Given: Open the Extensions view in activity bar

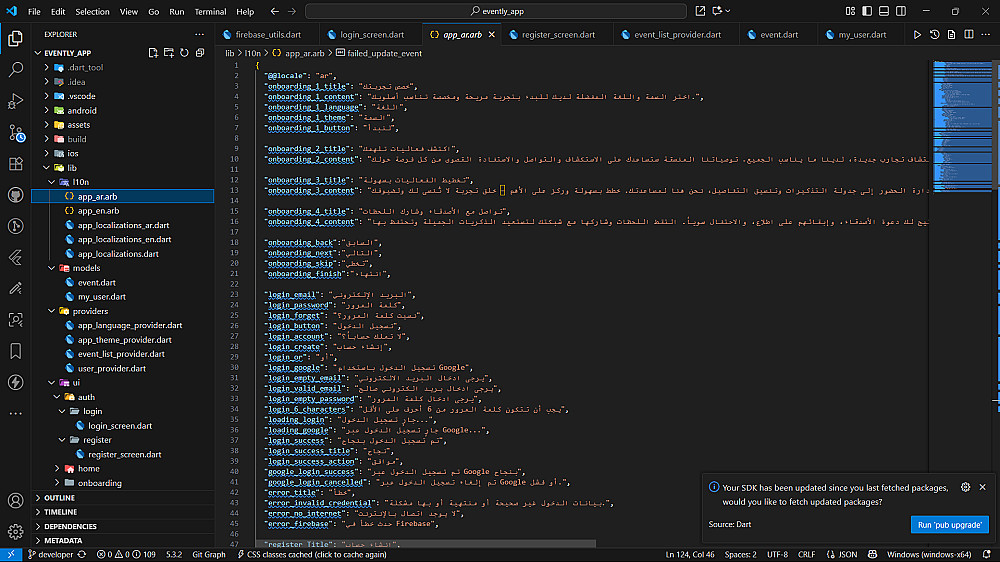Looking at the screenshot, I should click(x=16, y=164).
